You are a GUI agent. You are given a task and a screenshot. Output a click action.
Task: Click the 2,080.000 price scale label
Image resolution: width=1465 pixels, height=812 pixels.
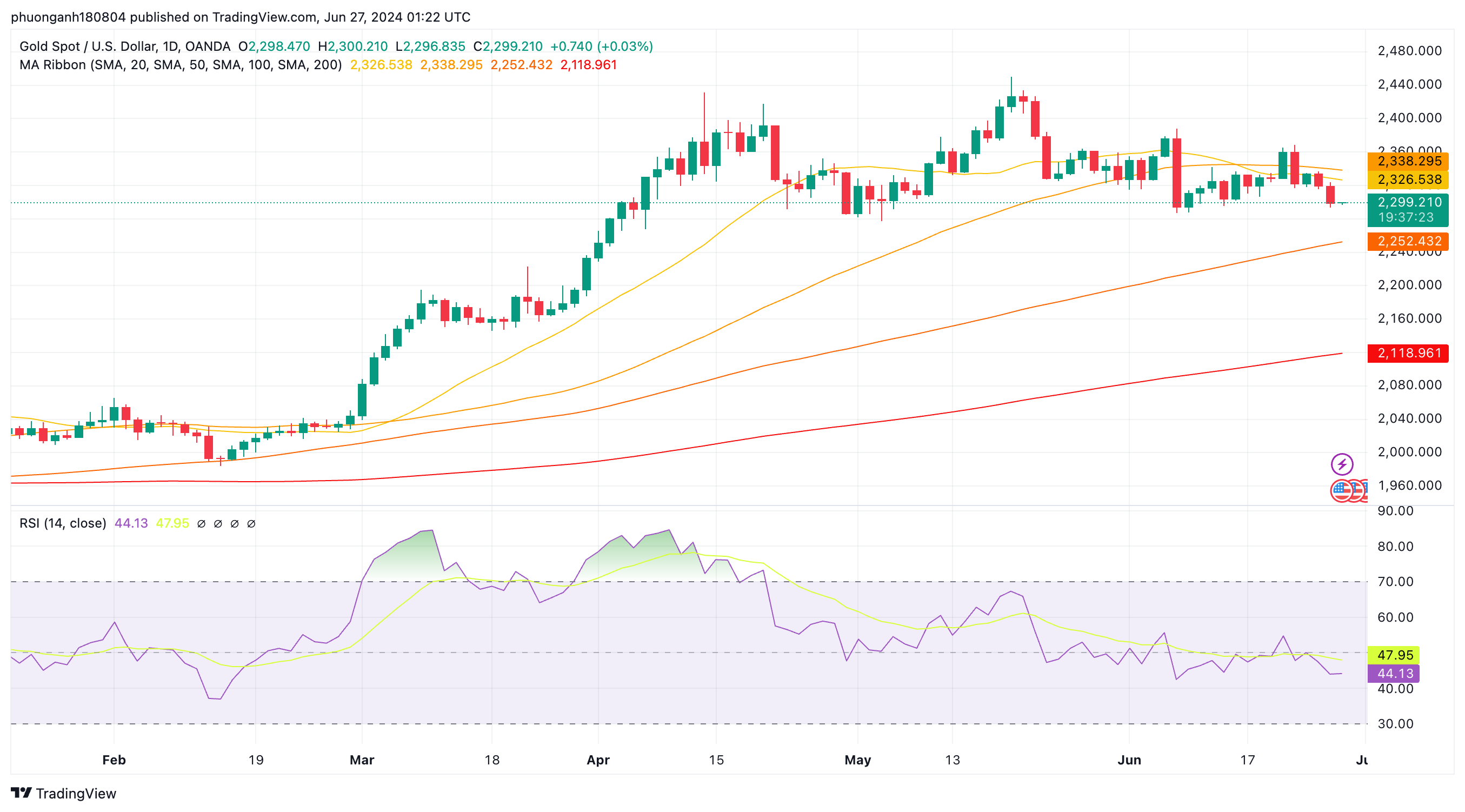(x=1409, y=385)
